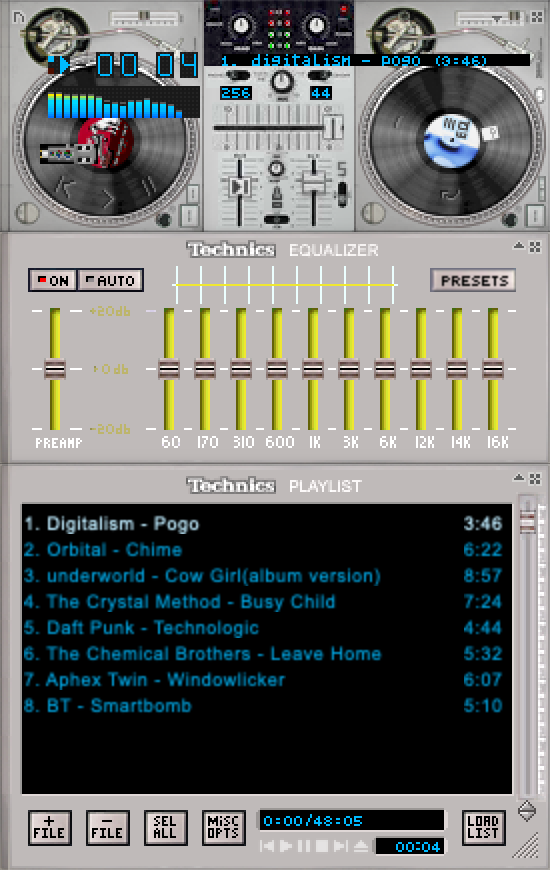Click the 1K band slider handle
Viewport: 550px width, 870px height.
pos(313,369)
